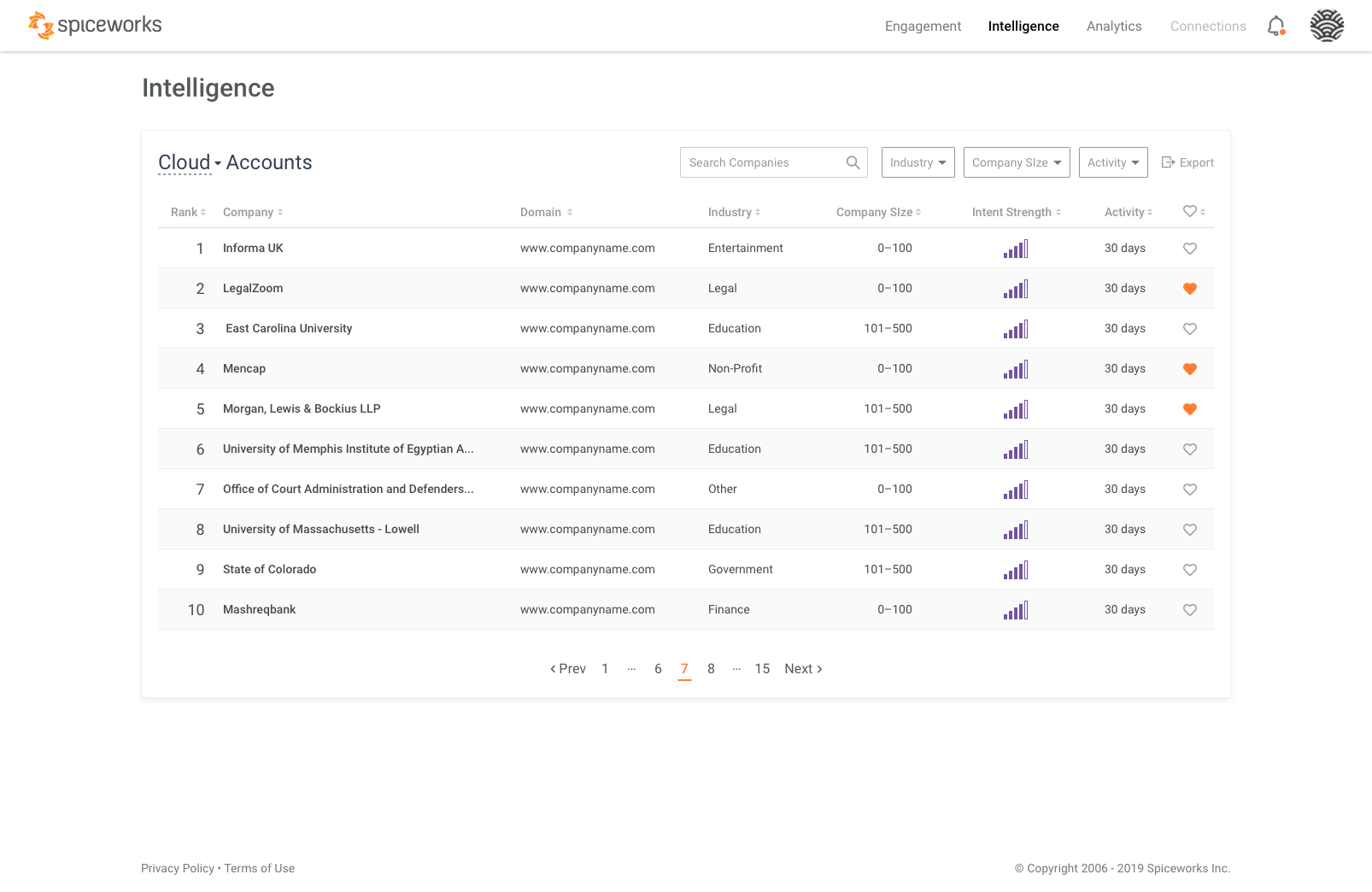Favorite Office of Court Administration row

[x=1190, y=490]
